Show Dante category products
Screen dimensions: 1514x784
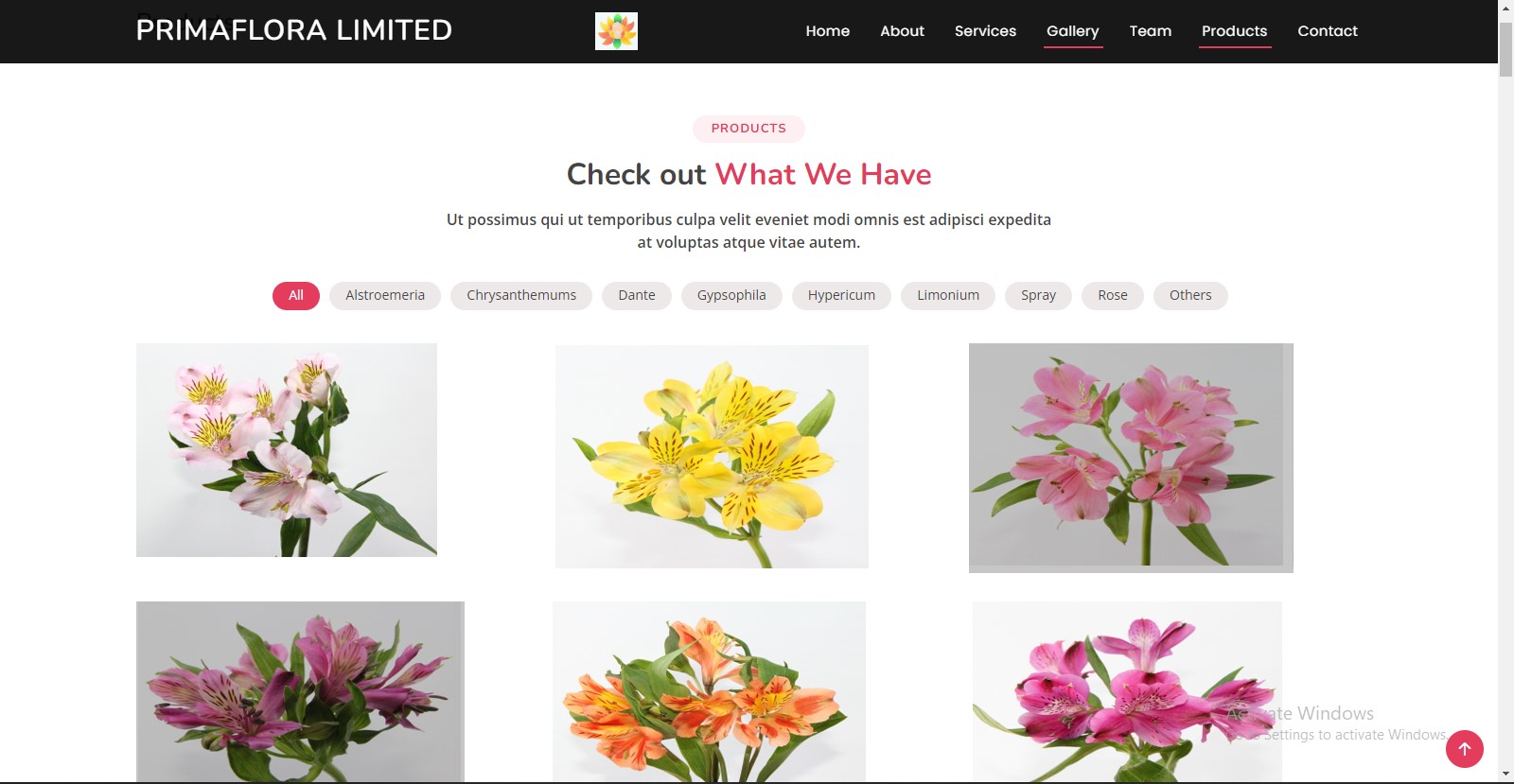coord(637,296)
